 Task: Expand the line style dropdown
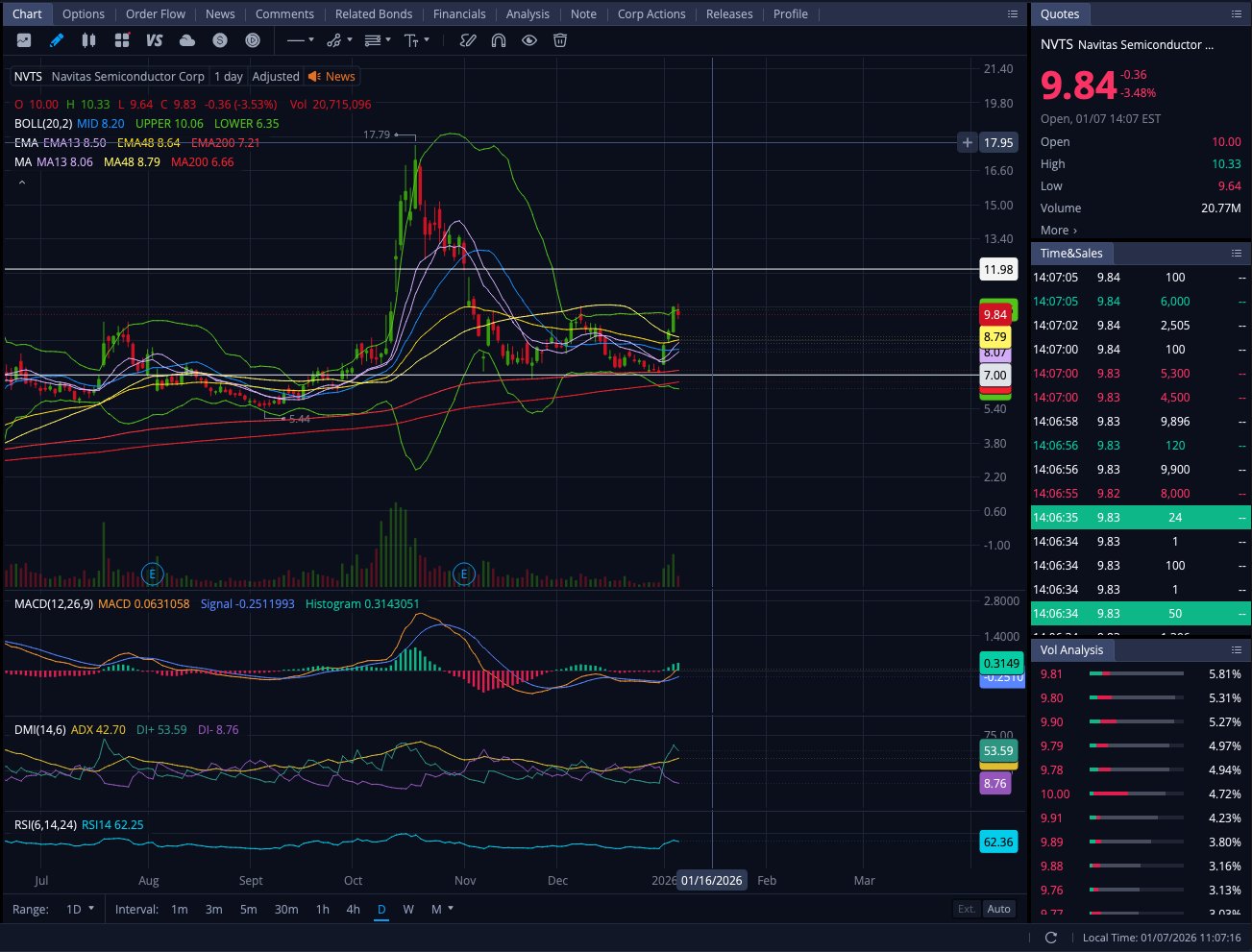click(301, 40)
